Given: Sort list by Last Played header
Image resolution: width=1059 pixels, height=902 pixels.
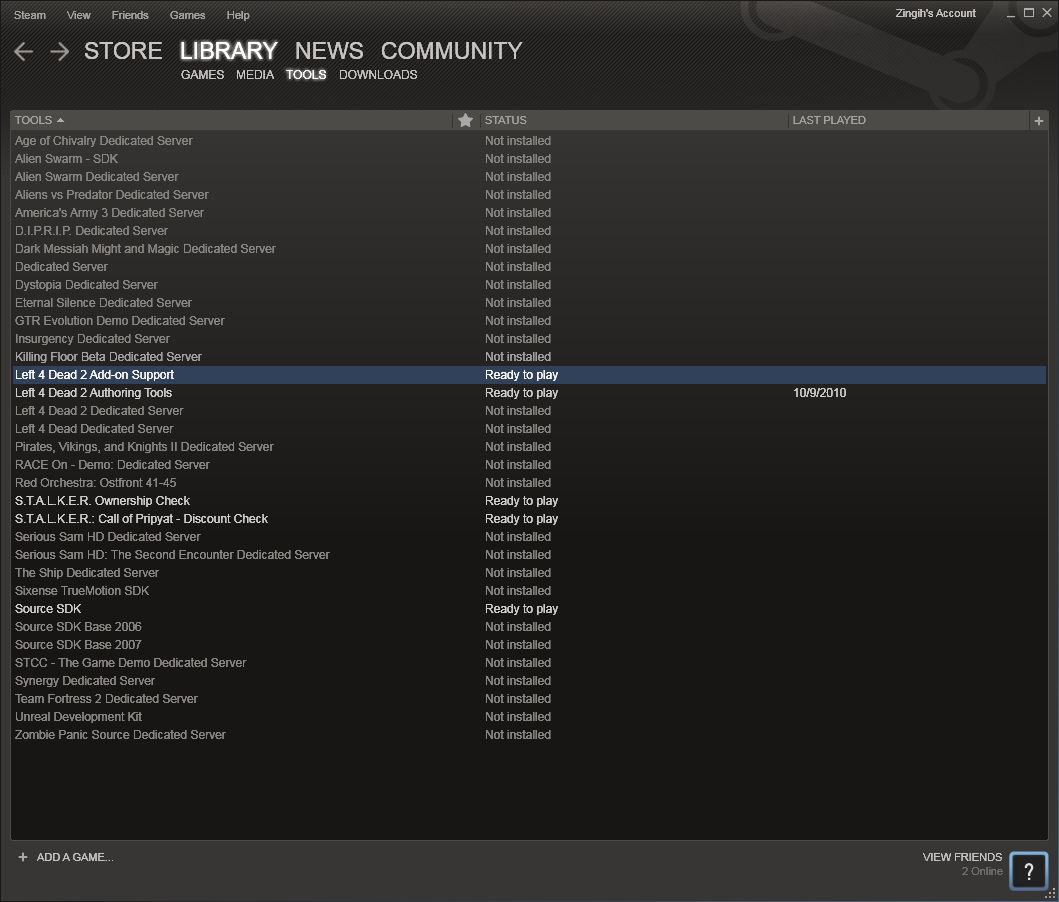Looking at the screenshot, I should point(829,120).
